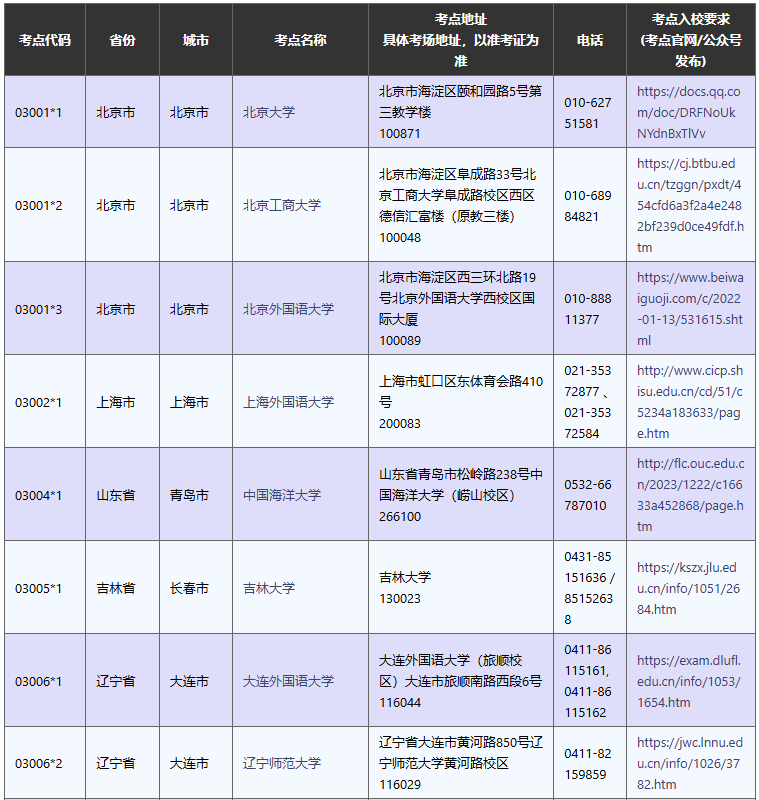The image size is (759, 800).
Task: Click the 东体育会路410号 address cell
Action: coord(461,402)
